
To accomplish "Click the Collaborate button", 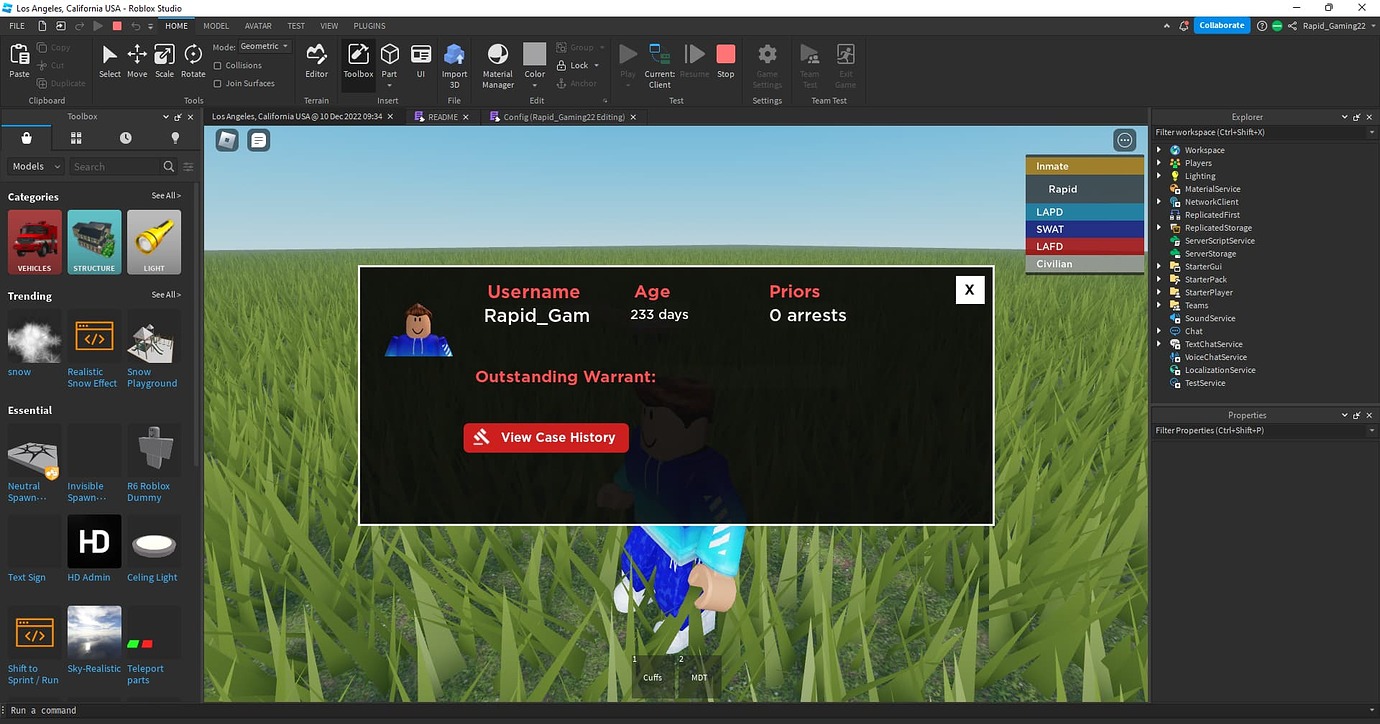I will click(x=1221, y=25).
